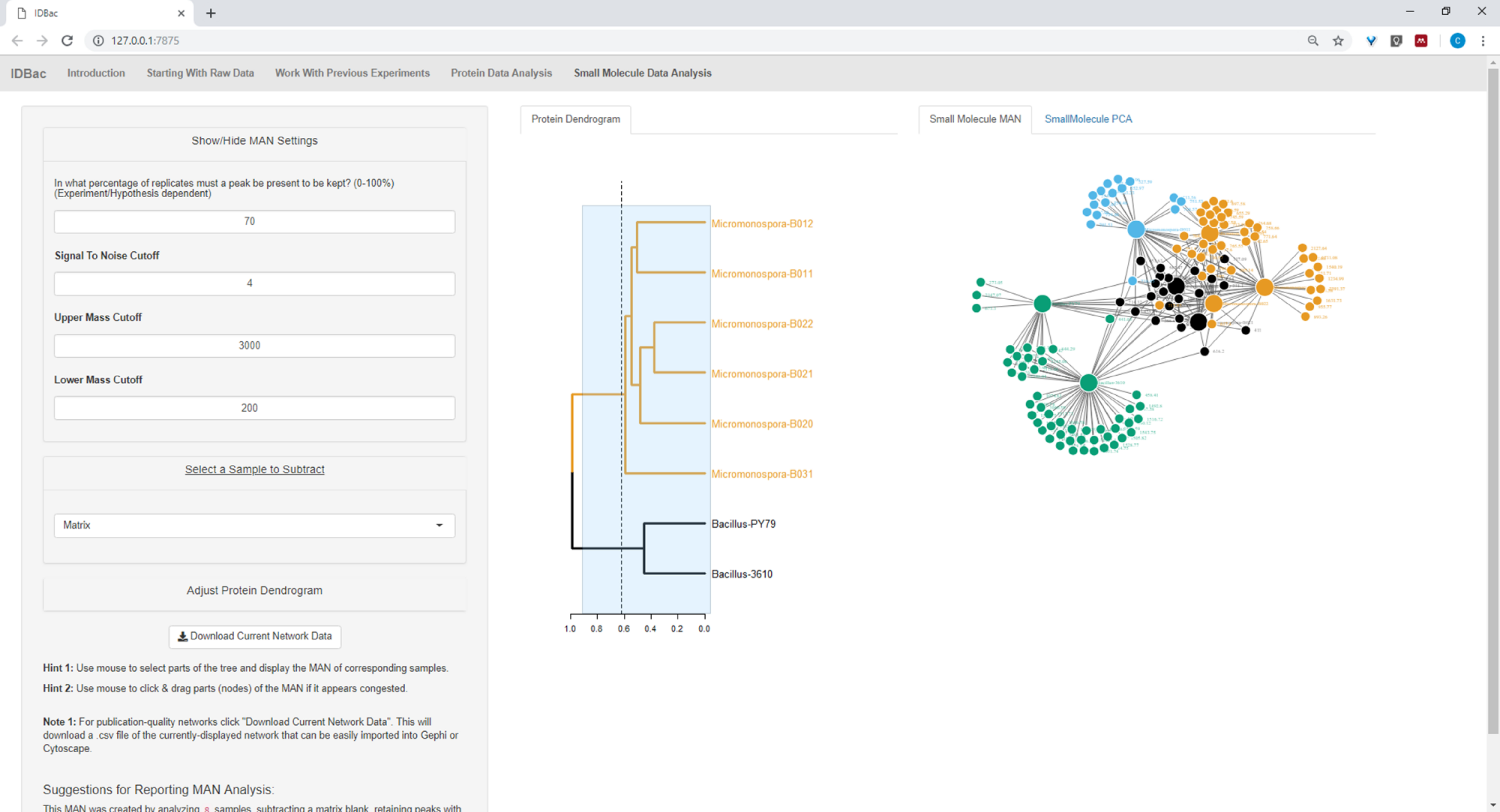1500x812 pixels.
Task: Open the Matrix sample subtraction dropdown
Action: tap(254, 525)
